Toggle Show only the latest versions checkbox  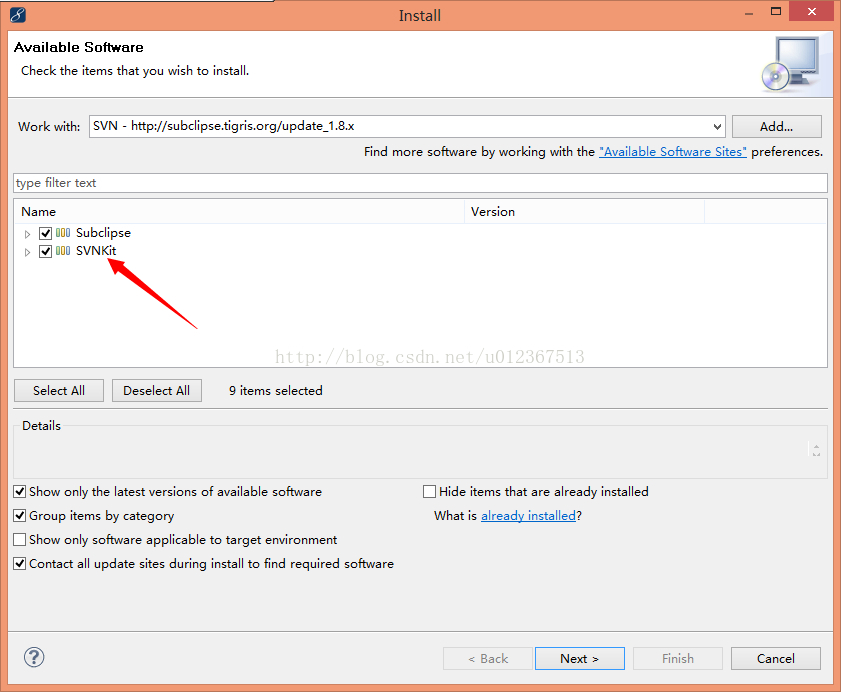pos(19,491)
